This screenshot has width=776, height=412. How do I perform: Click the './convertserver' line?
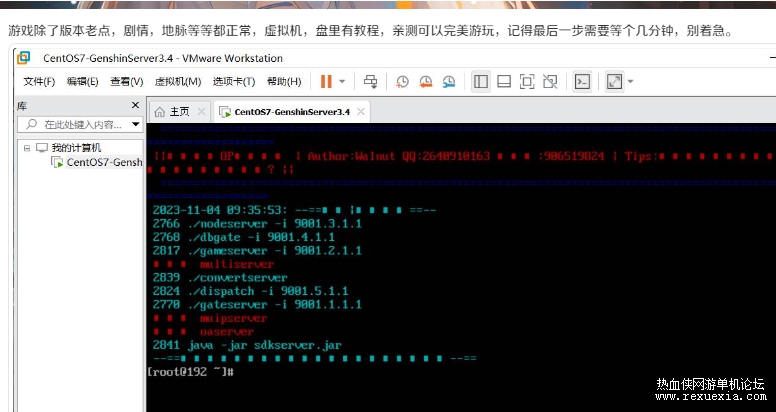coord(220,277)
